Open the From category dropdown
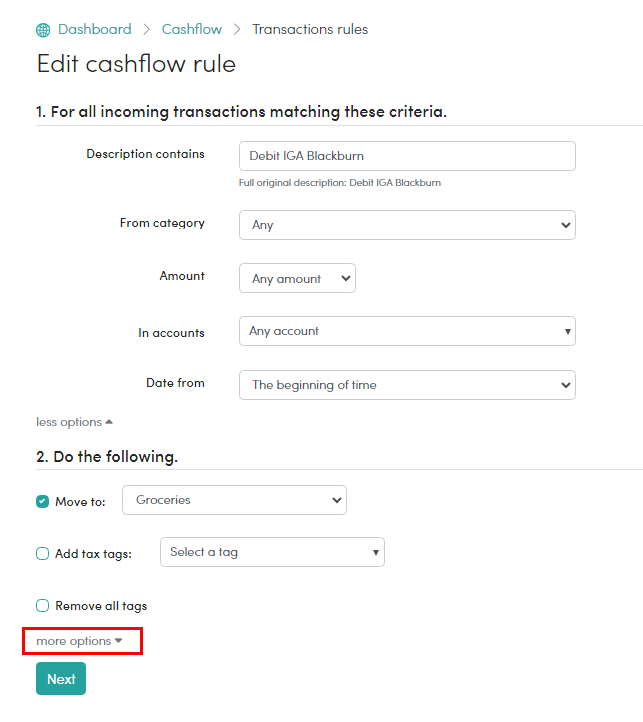 tap(407, 225)
